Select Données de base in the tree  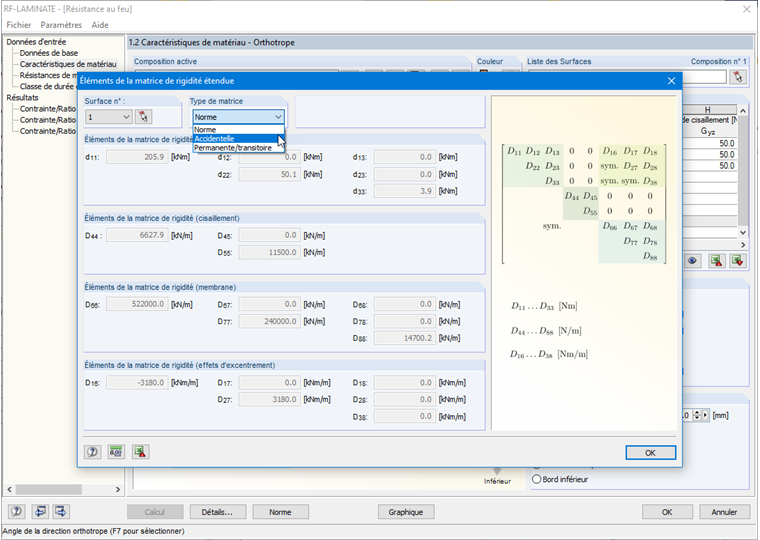pyautogui.click(x=48, y=53)
